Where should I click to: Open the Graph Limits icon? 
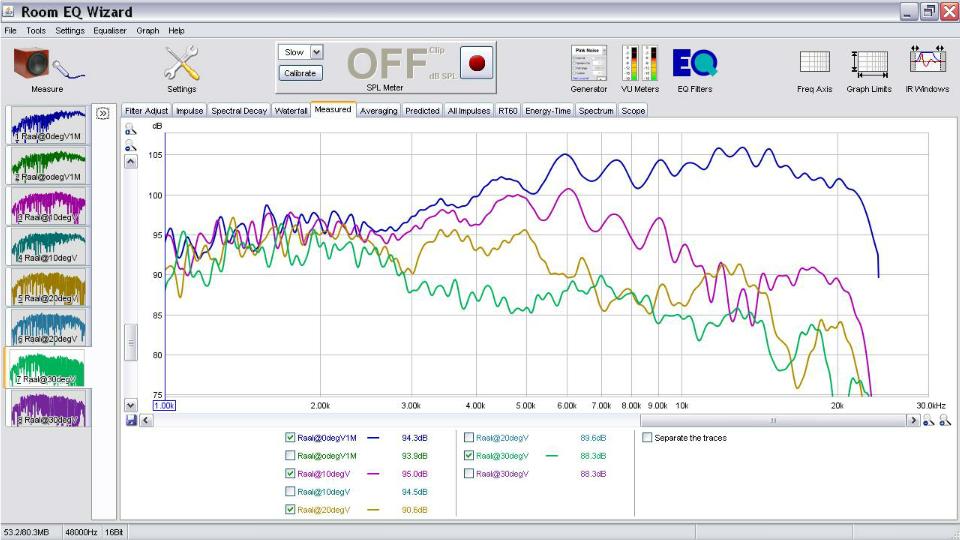[x=869, y=63]
